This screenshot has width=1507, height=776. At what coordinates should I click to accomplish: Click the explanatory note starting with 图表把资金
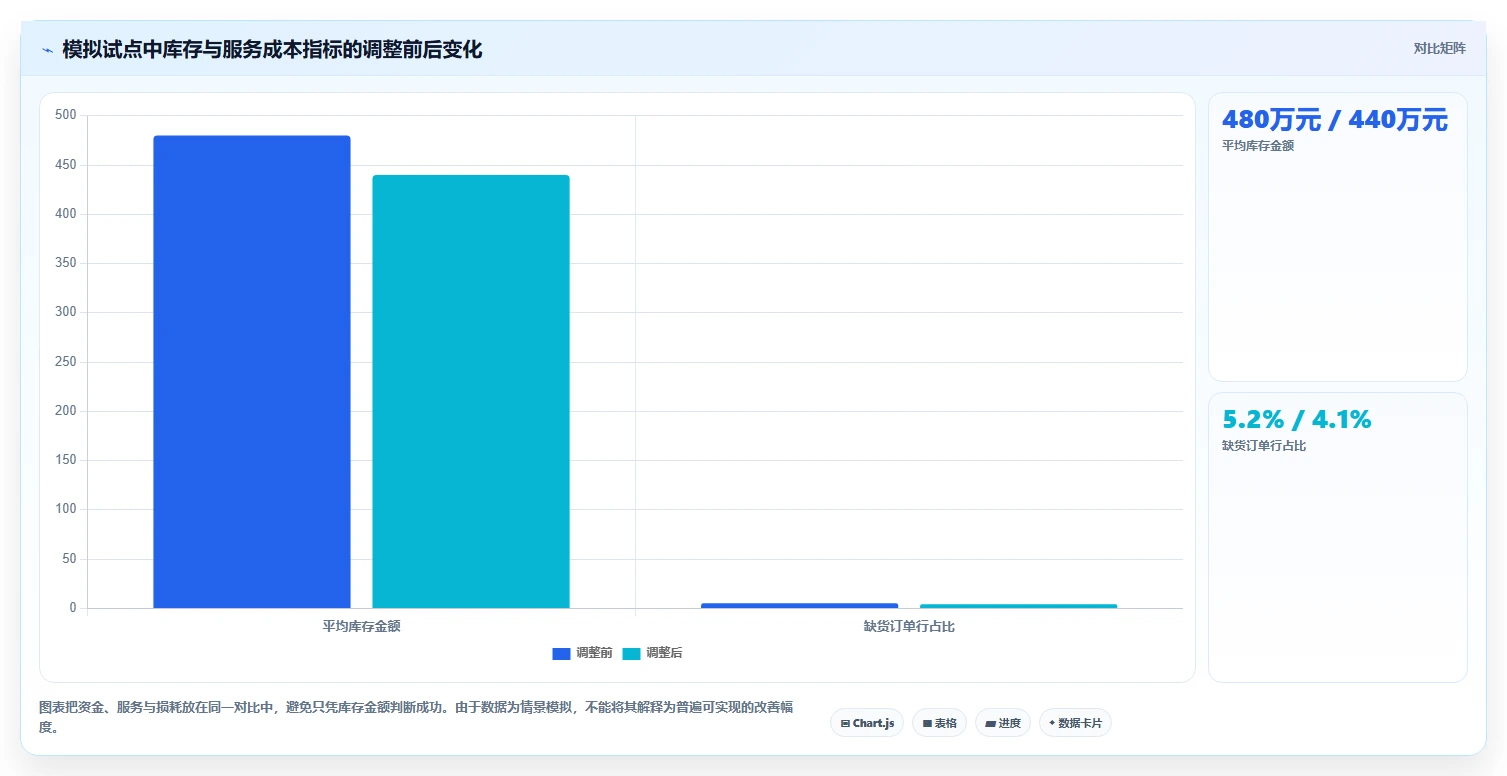tap(416, 717)
